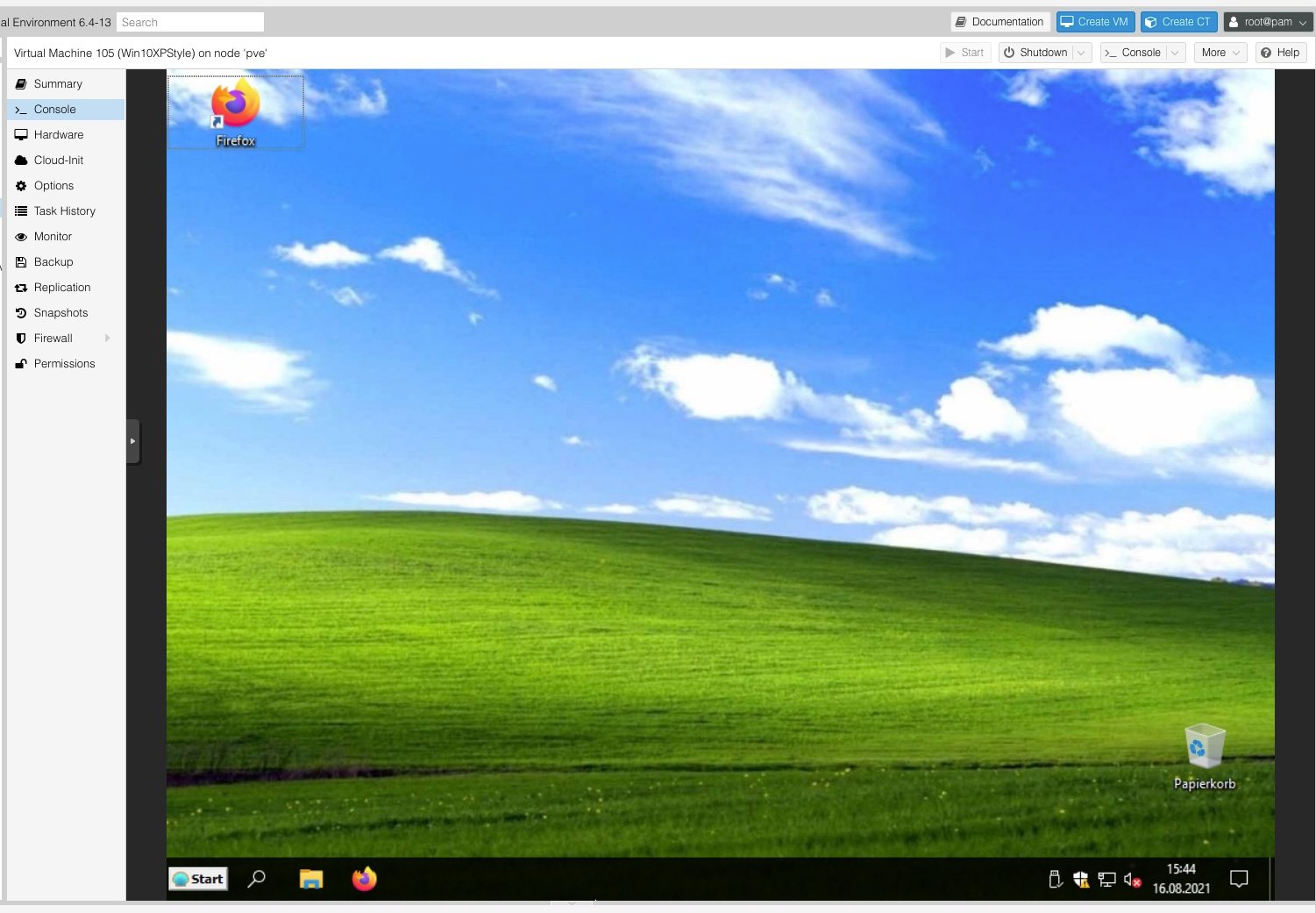This screenshot has height=913, width=1316.
Task: Expand the Console dropdown arrow in toolbar
Action: [1176, 53]
